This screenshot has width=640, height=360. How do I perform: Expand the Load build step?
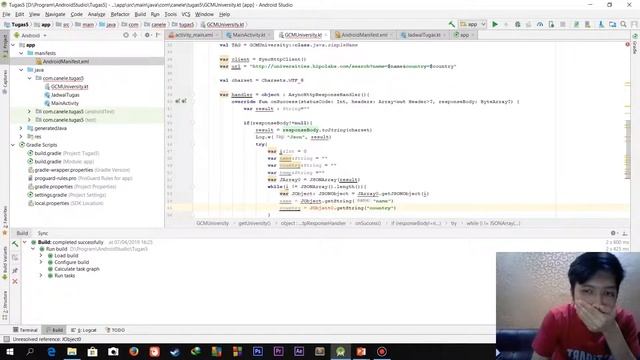coord(41,256)
